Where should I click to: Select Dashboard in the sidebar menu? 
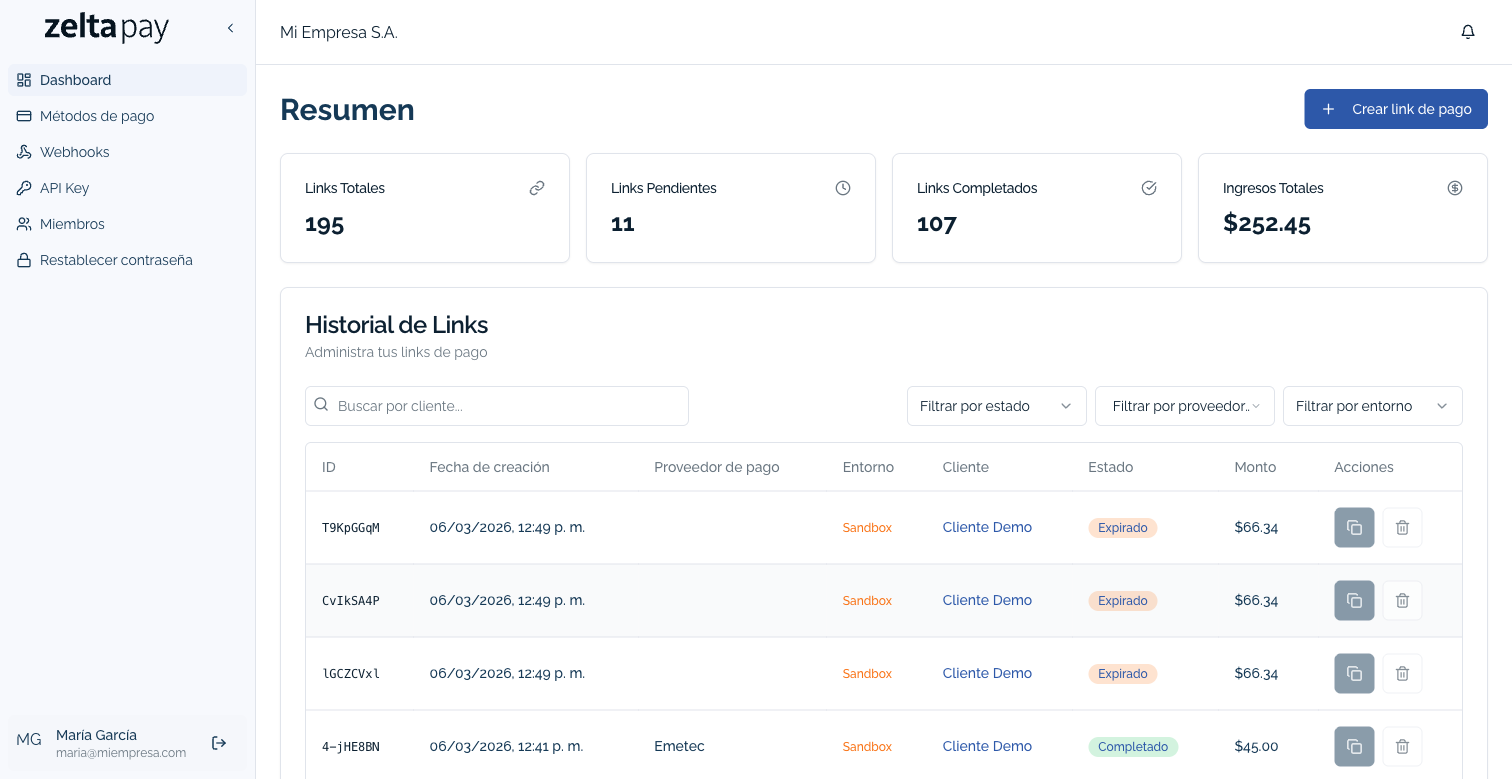point(75,80)
